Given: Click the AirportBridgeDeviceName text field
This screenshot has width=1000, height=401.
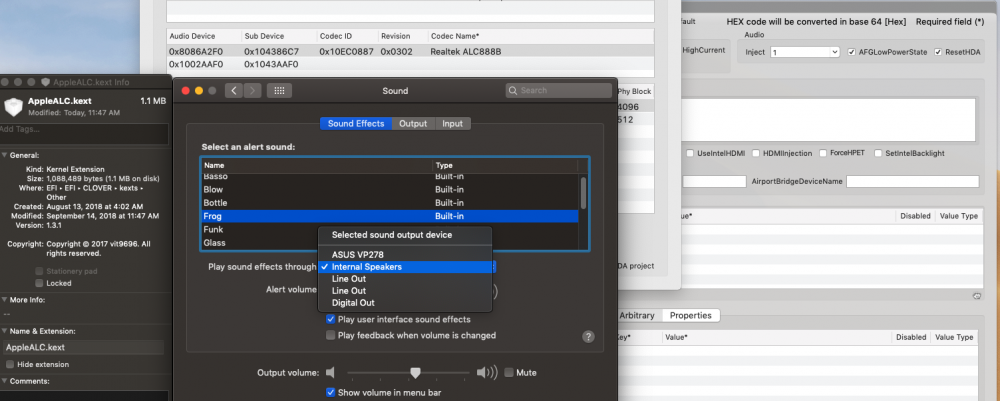Looking at the screenshot, I should 913,182.
